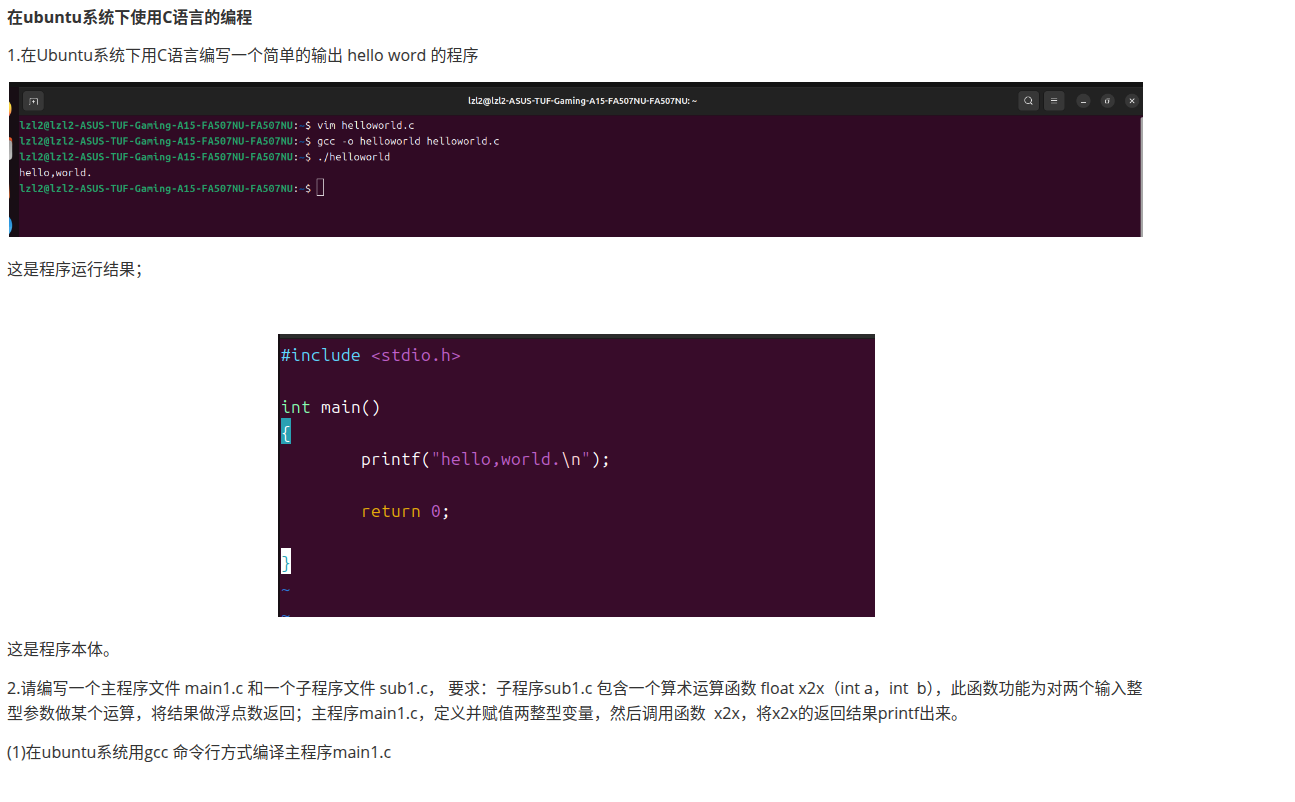The width and height of the screenshot is (1295, 802).
Task: Click the heading 在ubuntu系统下使用C语言的编程
Action: tap(130, 18)
